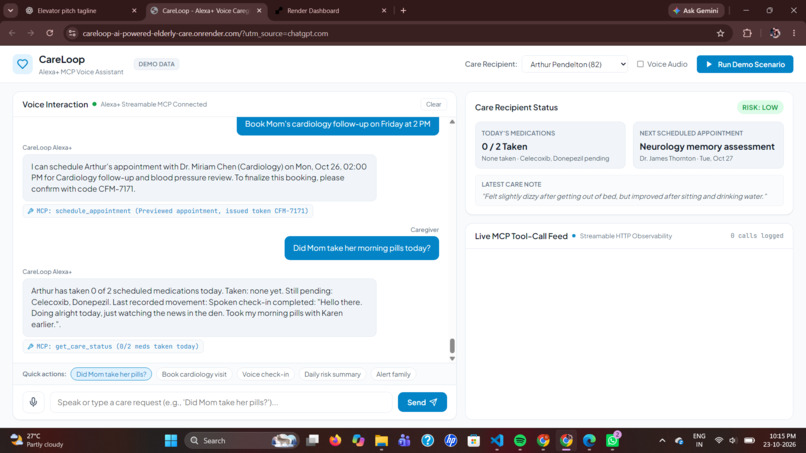The width and height of the screenshot is (806, 453).
Task: View site information icon in address bar
Action: (x=72, y=33)
